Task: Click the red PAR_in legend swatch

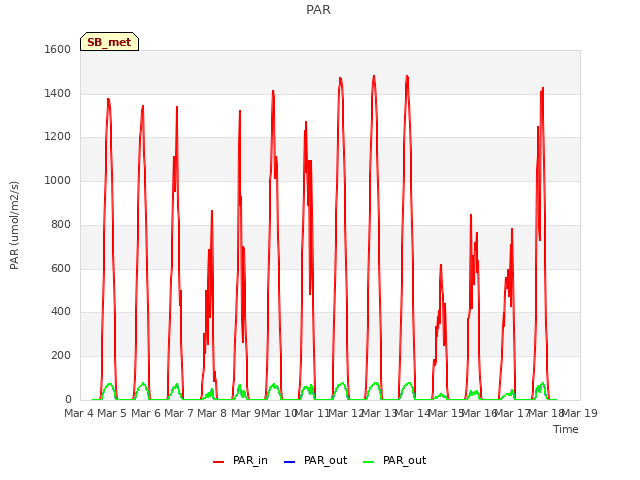Action: click(218, 462)
